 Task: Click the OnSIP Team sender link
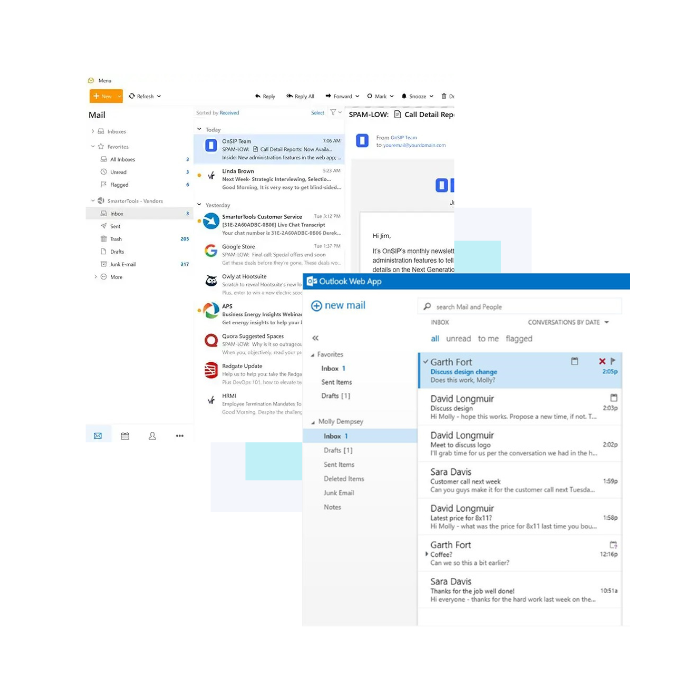point(404,138)
